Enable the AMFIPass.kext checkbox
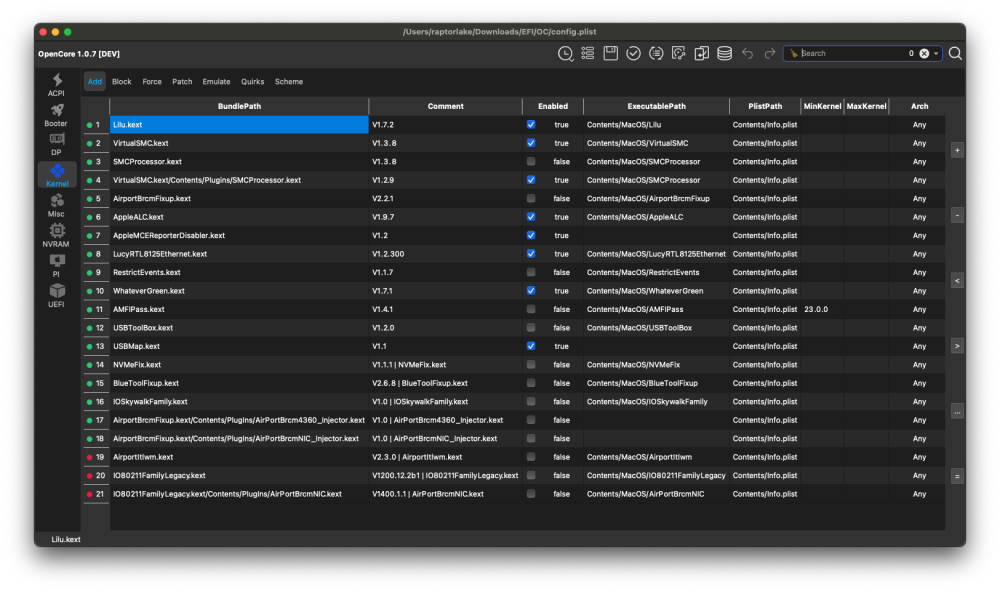 [x=531, y=309]
